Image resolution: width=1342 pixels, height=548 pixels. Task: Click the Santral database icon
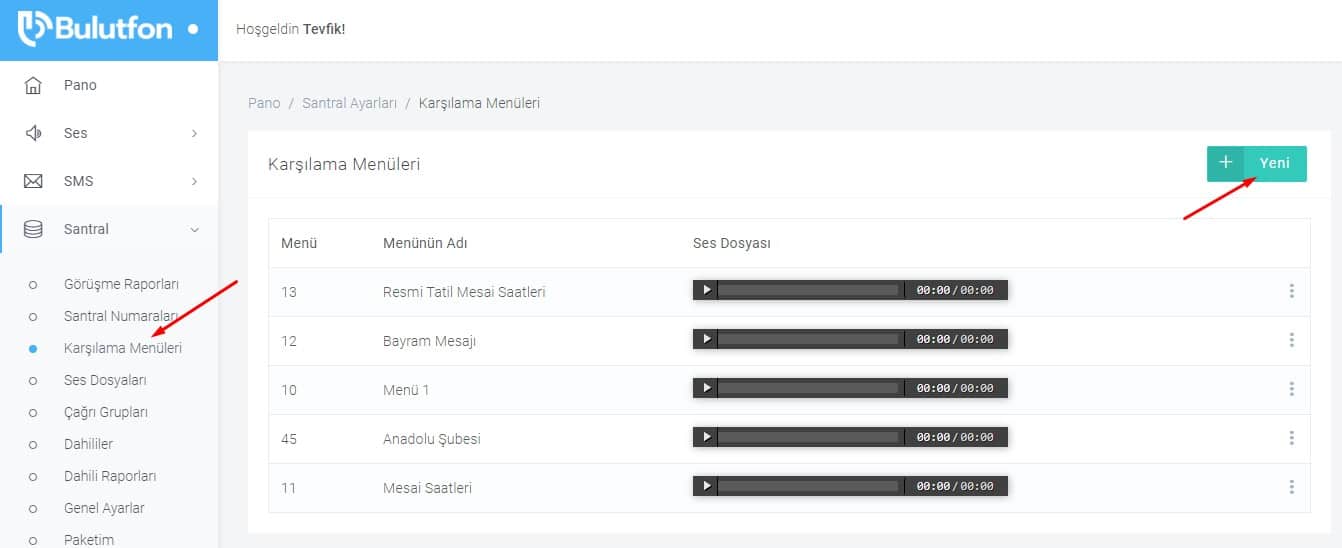[x=33, y=229]
